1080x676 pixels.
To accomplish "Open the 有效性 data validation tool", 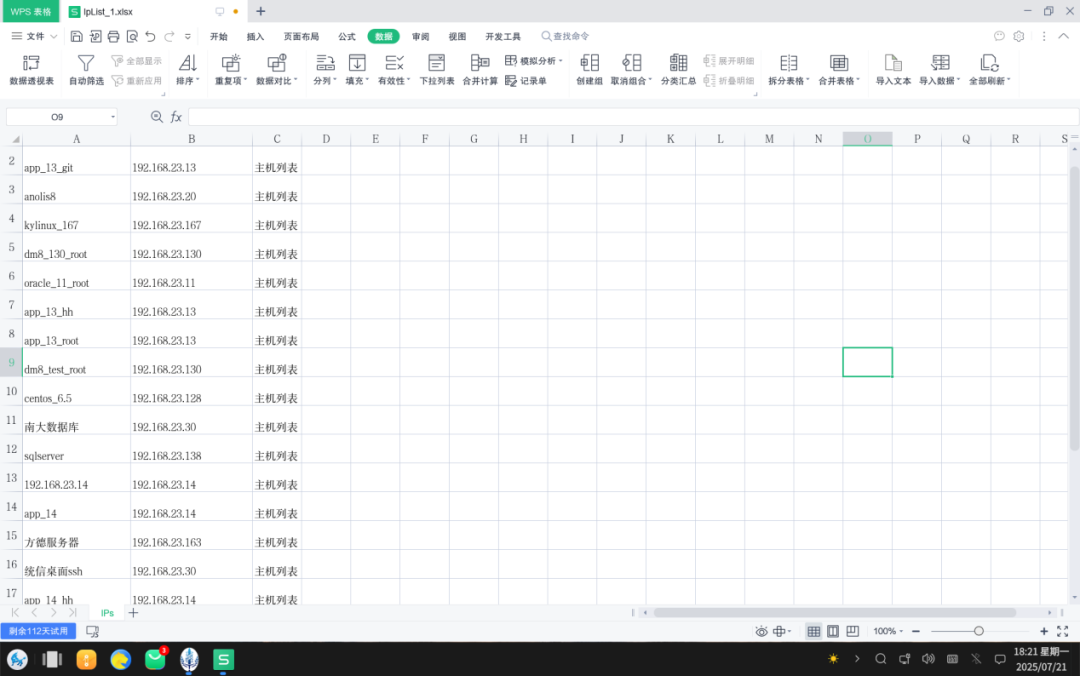I will click(x=394, y=70).
